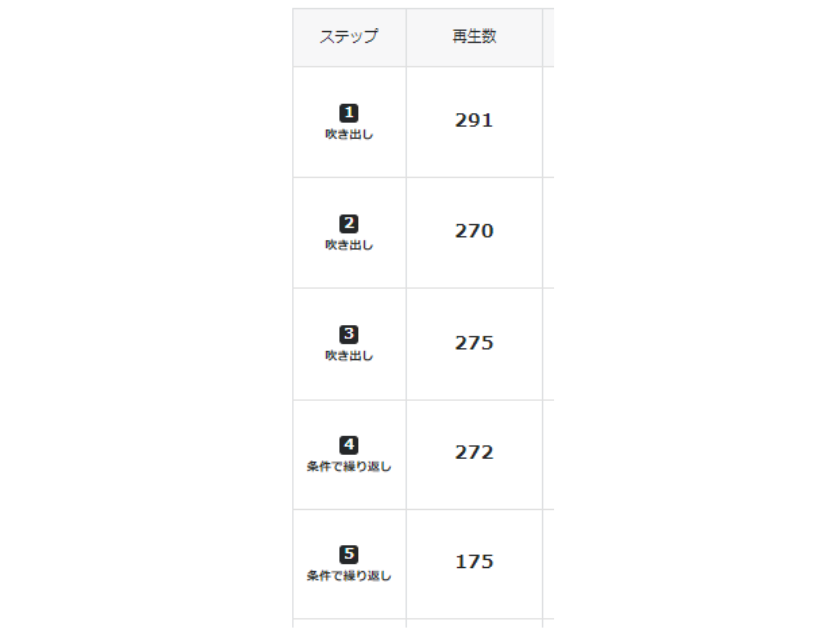This screenshot has height=635, width=827.
Task: Click the play count 291
Action: click(474, 121)
